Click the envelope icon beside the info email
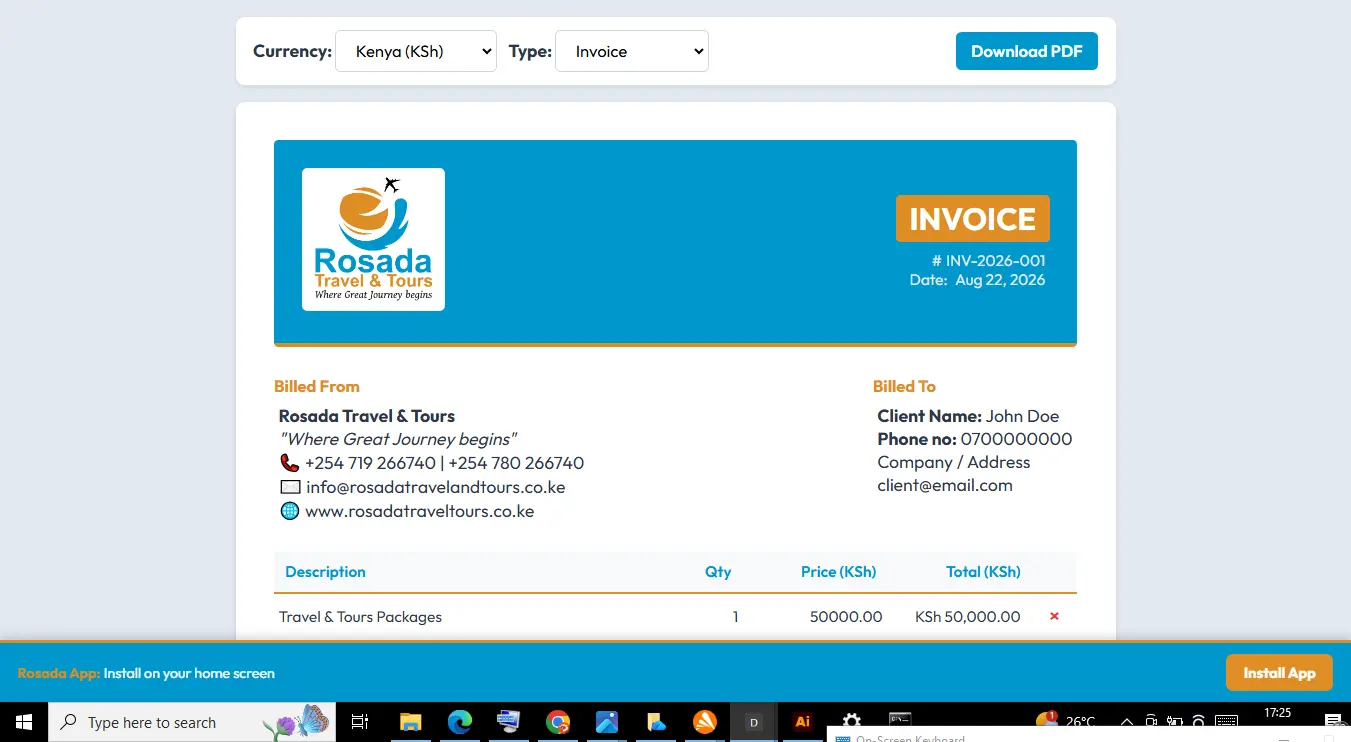The image size is (1351, 742). (290, 487)
